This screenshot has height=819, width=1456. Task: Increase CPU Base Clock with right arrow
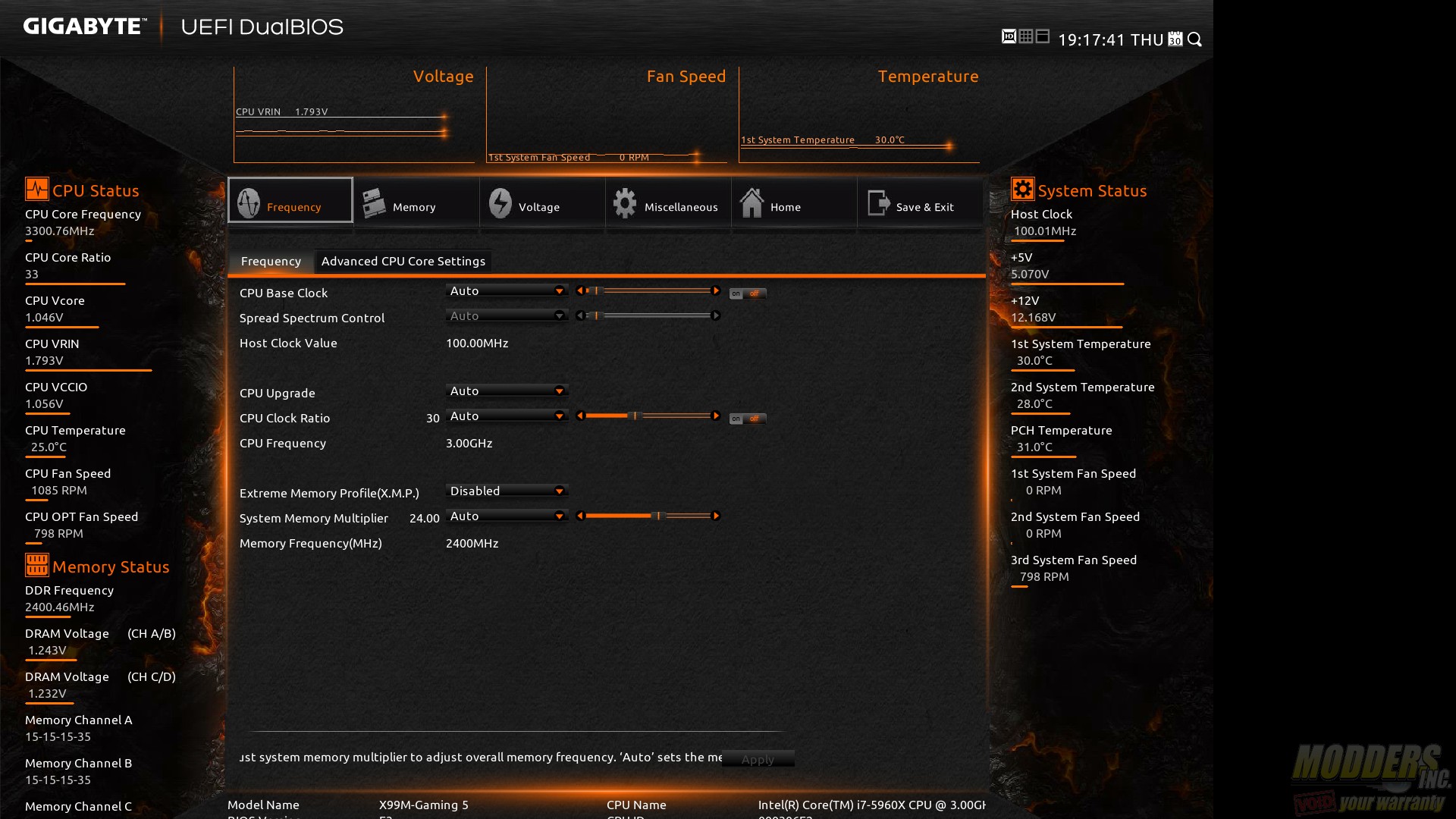coord(715,290)
